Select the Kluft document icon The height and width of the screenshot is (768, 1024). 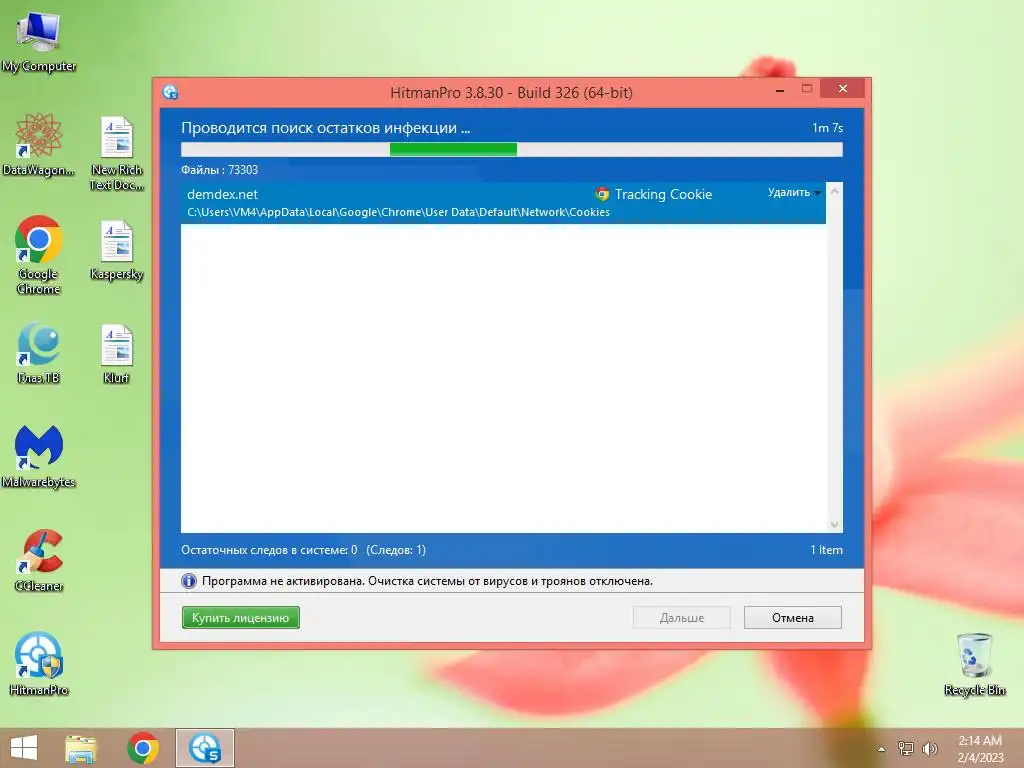click(117, 353)
